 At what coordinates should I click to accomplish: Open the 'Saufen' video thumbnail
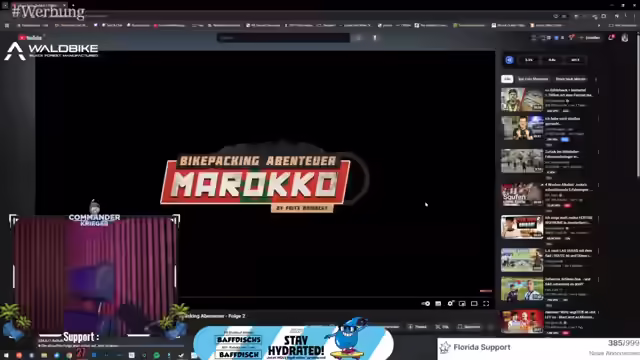coord(522,194)
